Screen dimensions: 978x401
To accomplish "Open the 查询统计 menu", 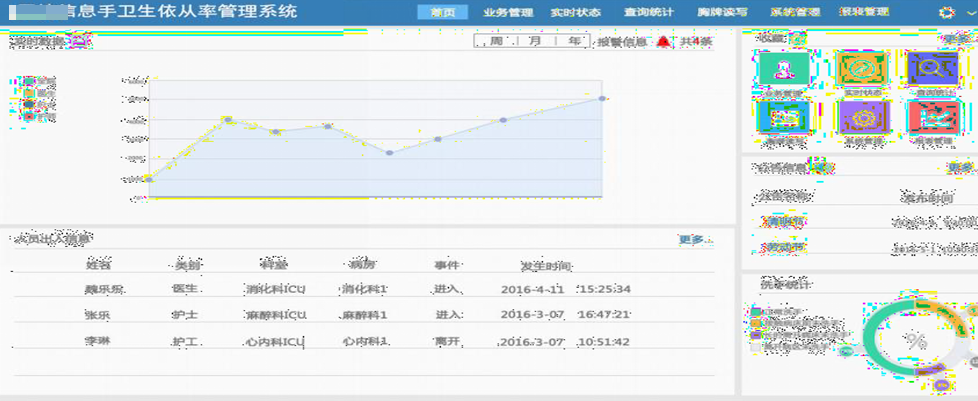I will pyautogui.click(x=649, y=12).
